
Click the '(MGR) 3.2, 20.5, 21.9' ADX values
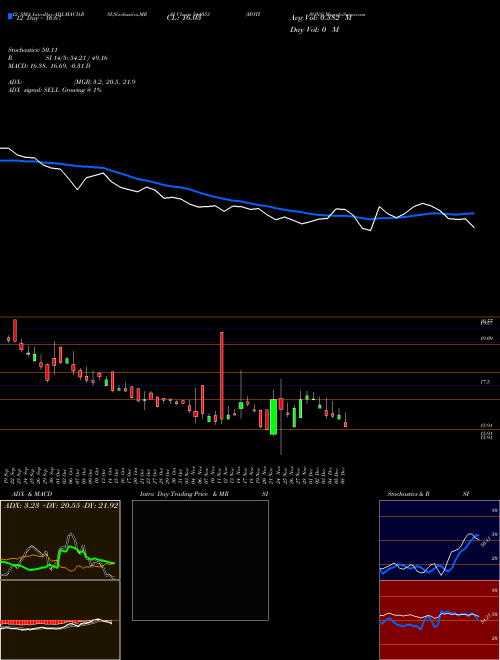(104, 82)
